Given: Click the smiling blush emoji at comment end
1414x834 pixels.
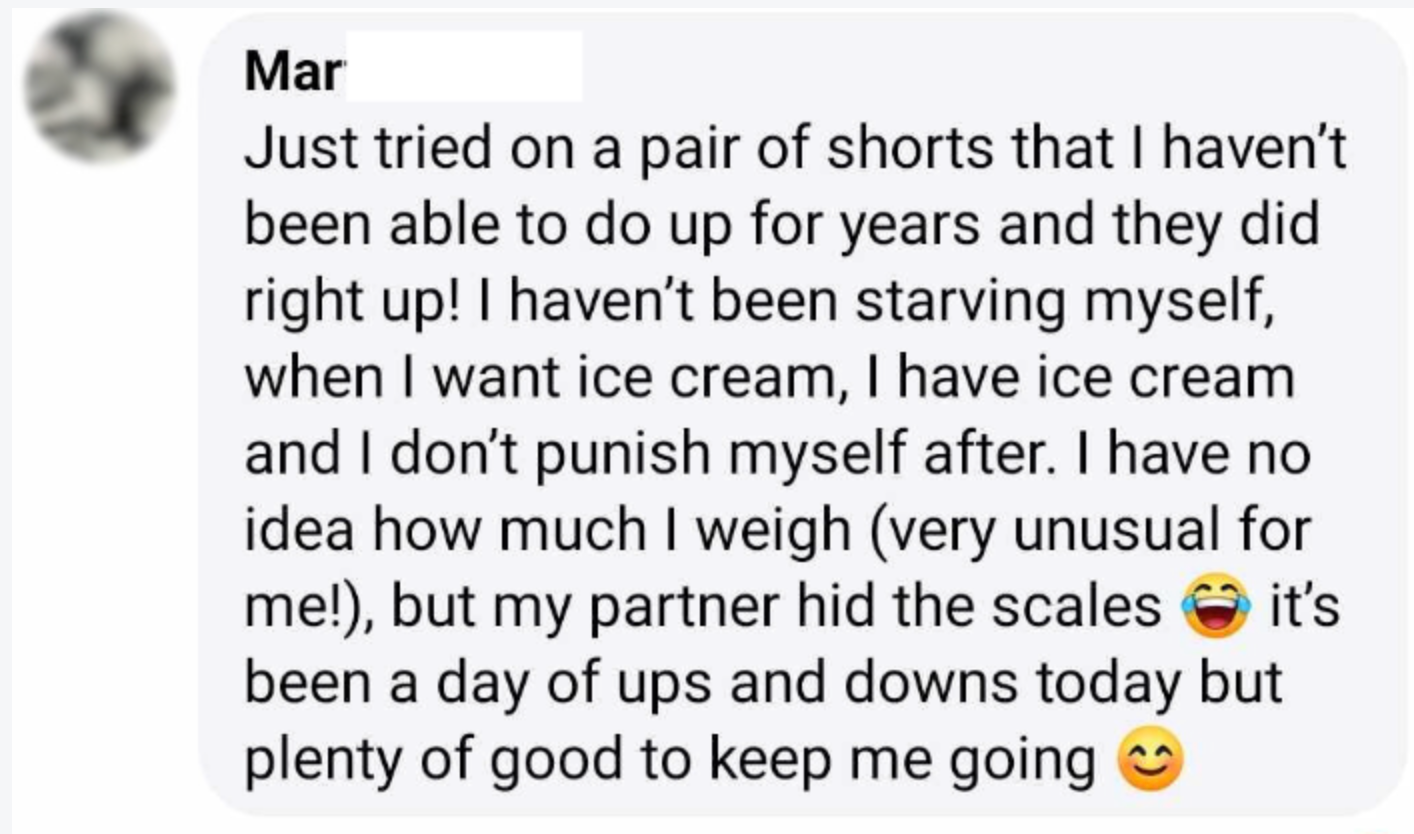Looking at the screenshot, I should [x=1151, y=763].
